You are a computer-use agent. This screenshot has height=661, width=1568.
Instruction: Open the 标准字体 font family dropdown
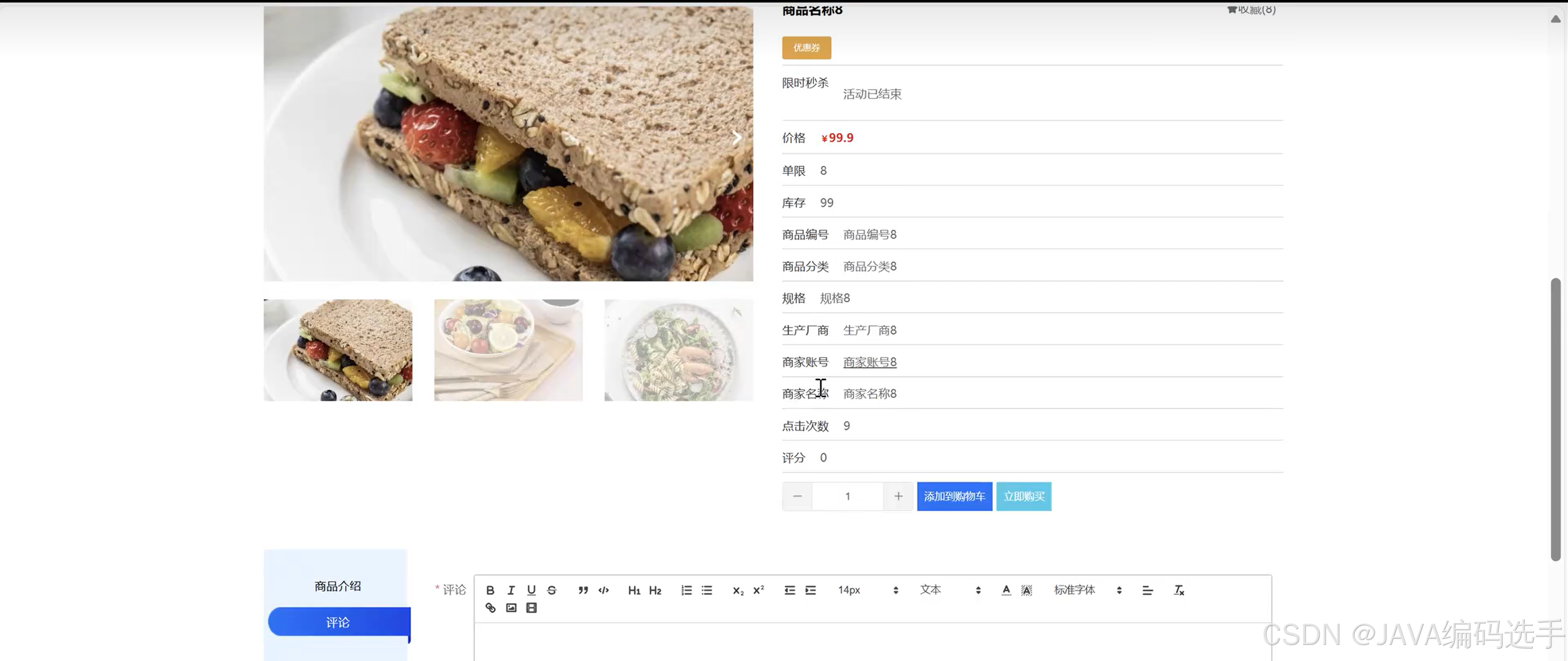tap(1084, 590)
